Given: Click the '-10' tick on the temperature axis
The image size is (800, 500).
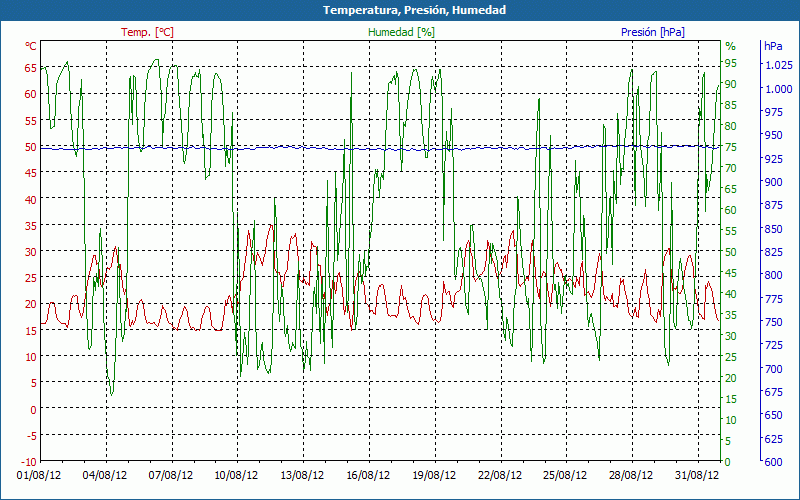Looking at the screenshot, I should pos(29,462).
